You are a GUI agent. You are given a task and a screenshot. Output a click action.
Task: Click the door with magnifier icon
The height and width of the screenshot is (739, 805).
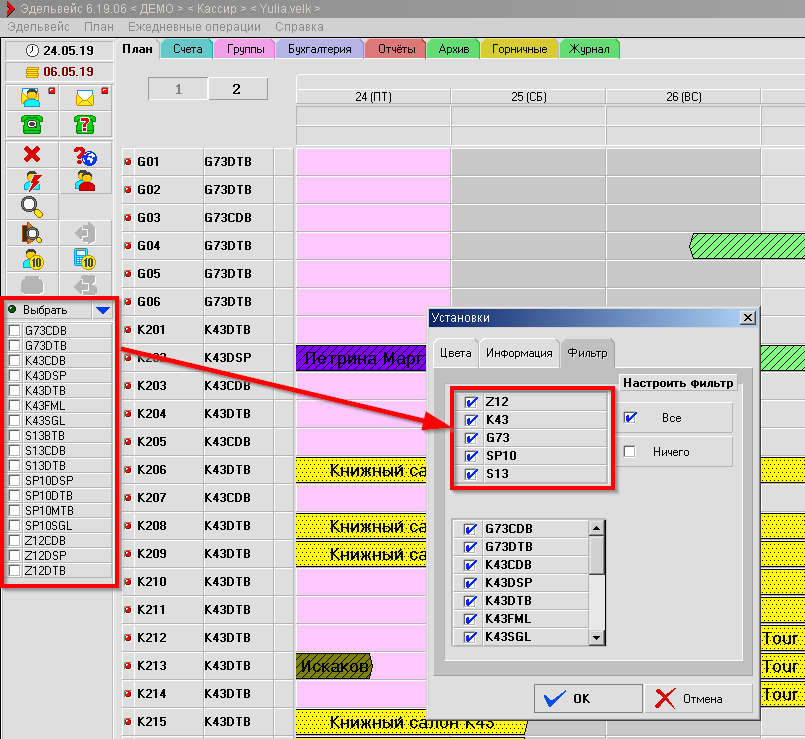pos(32,233)
